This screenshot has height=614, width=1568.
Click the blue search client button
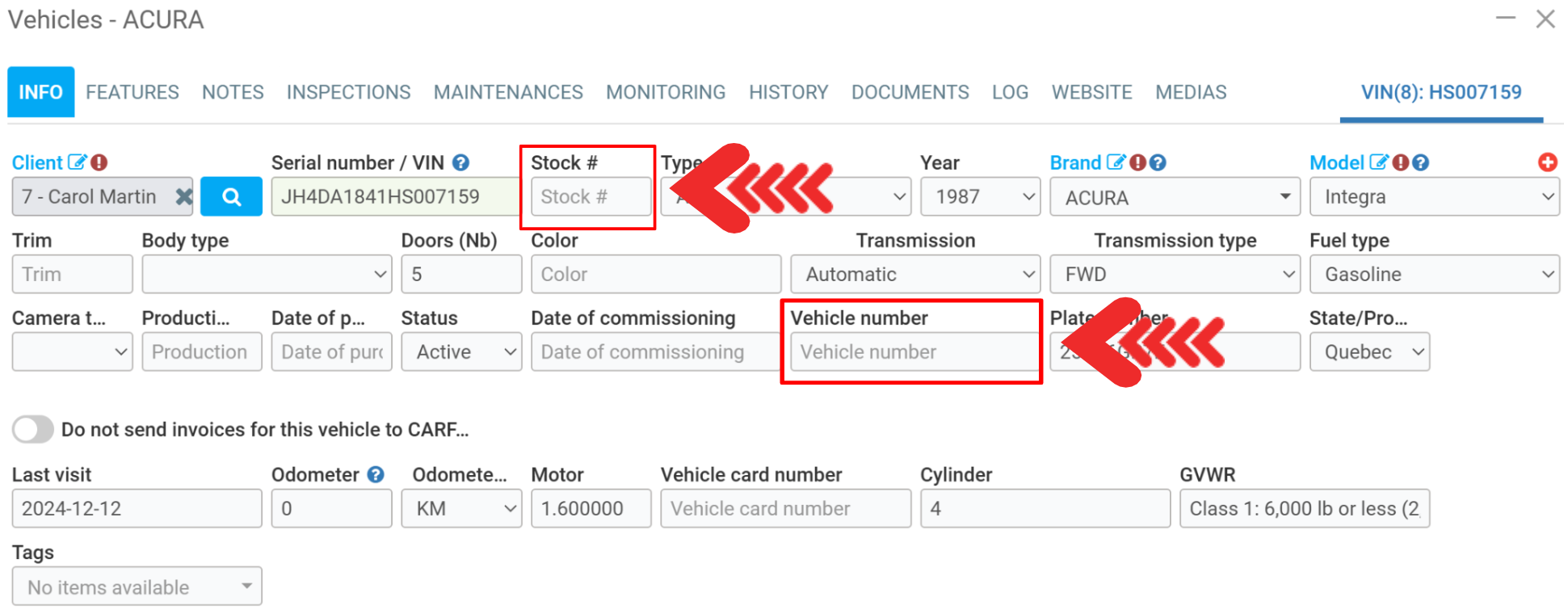pos(231,197)
